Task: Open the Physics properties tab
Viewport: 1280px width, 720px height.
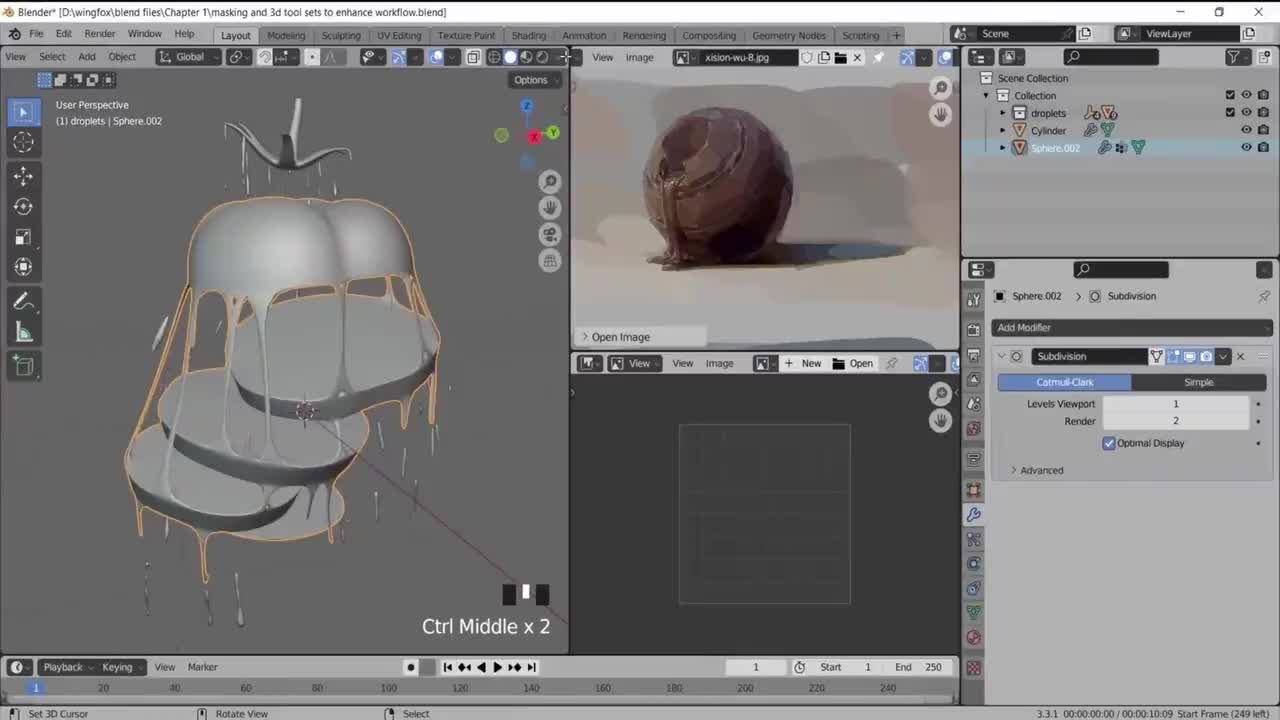Action: tap(974, 563)
